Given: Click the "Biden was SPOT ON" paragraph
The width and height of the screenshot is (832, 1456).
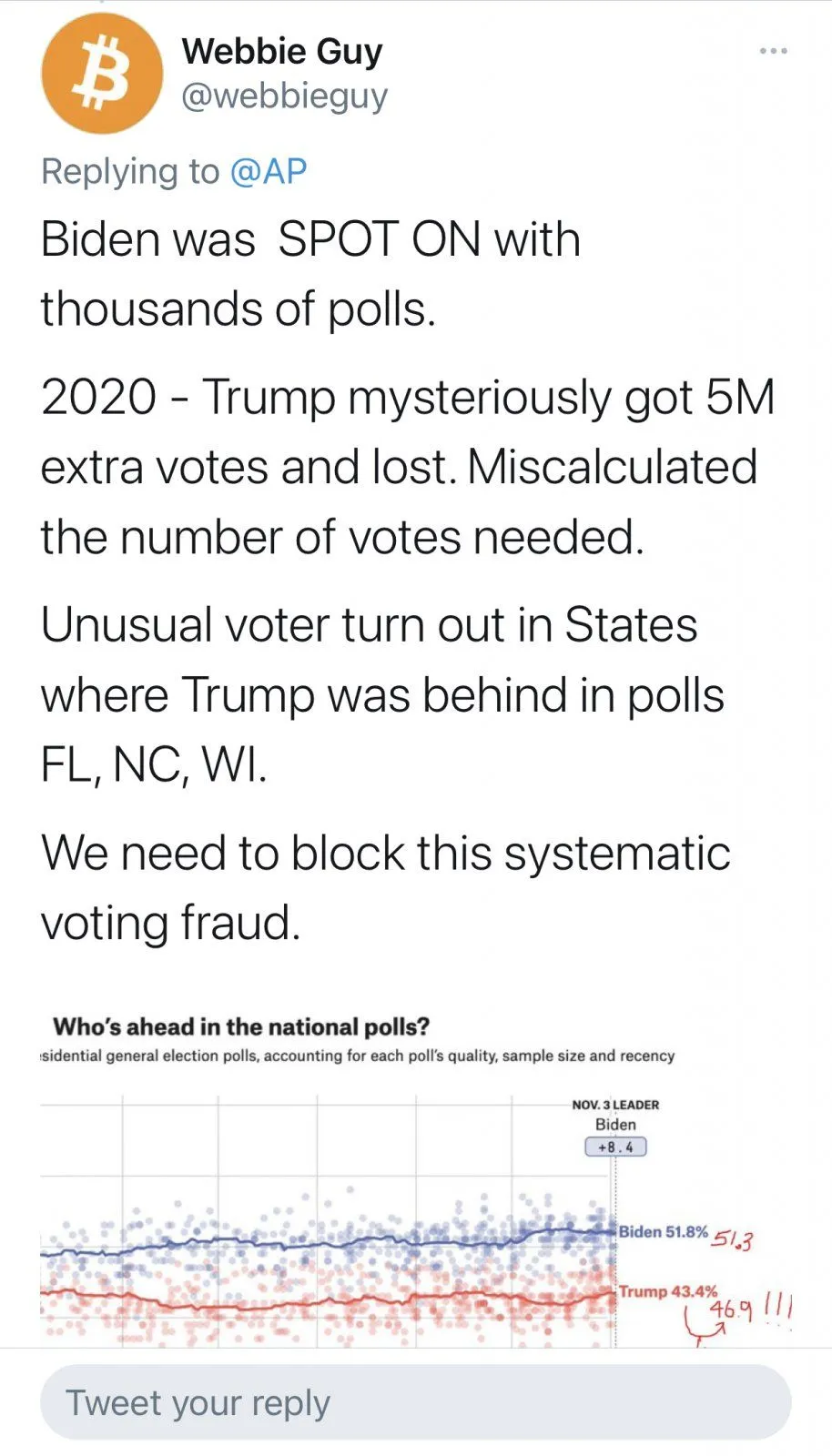Looking at the screenshot, I should click(x=310, y=274).
